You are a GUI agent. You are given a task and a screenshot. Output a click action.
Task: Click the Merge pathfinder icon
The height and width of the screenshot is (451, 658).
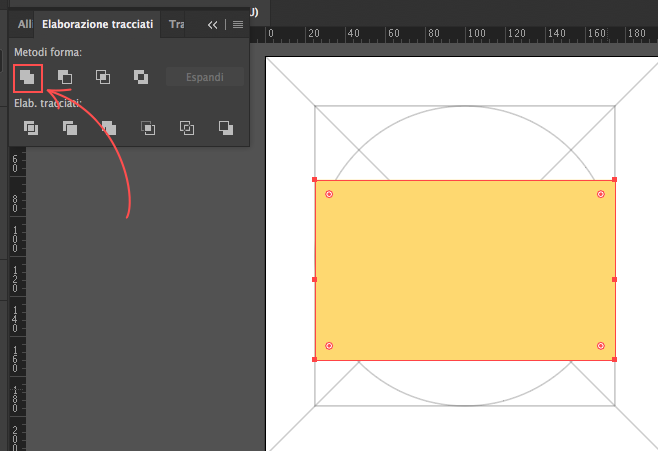point(109,128)
